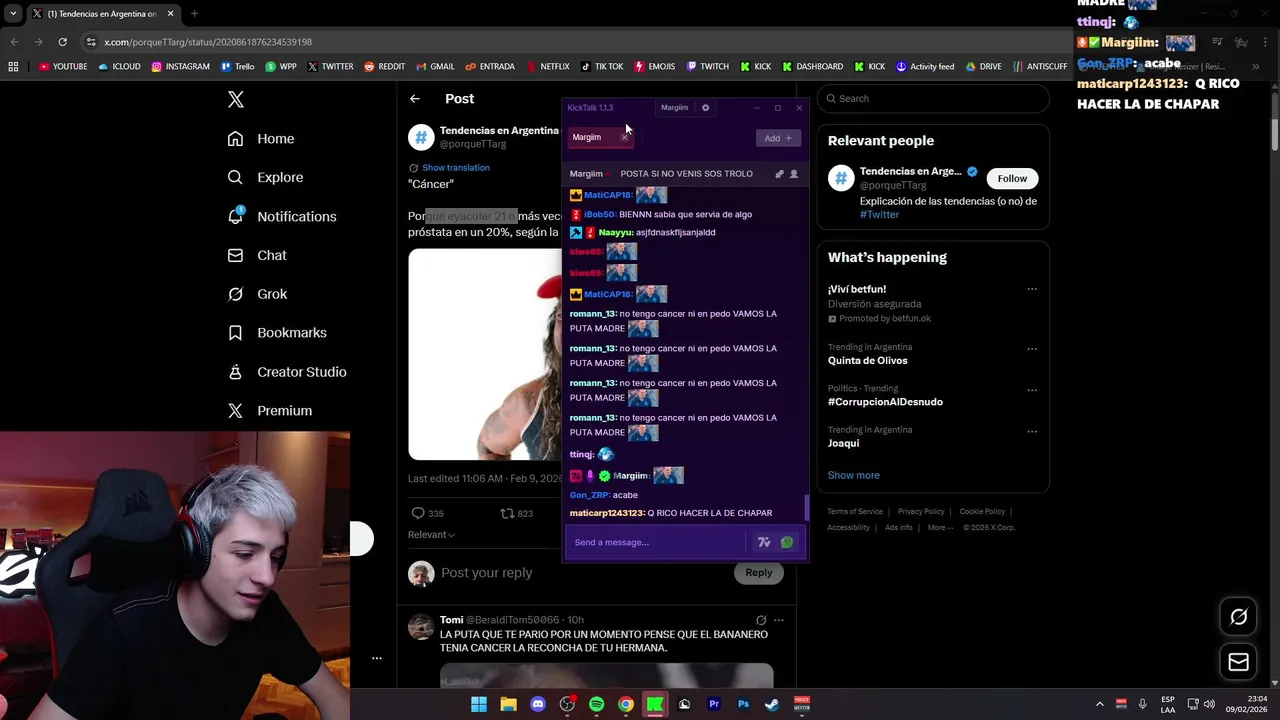Image resolution: width=1280 pixels, height=720 pixels.
Task: Open X home via the X logo
Action: tap(236, 99)
